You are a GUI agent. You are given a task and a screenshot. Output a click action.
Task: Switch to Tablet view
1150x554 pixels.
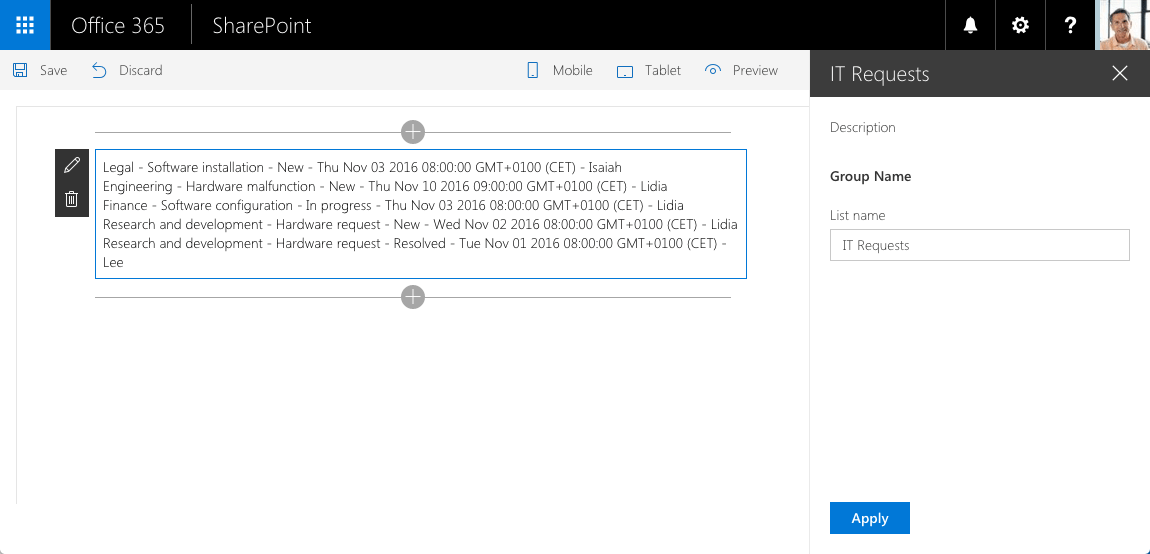[x=648, y=70]
